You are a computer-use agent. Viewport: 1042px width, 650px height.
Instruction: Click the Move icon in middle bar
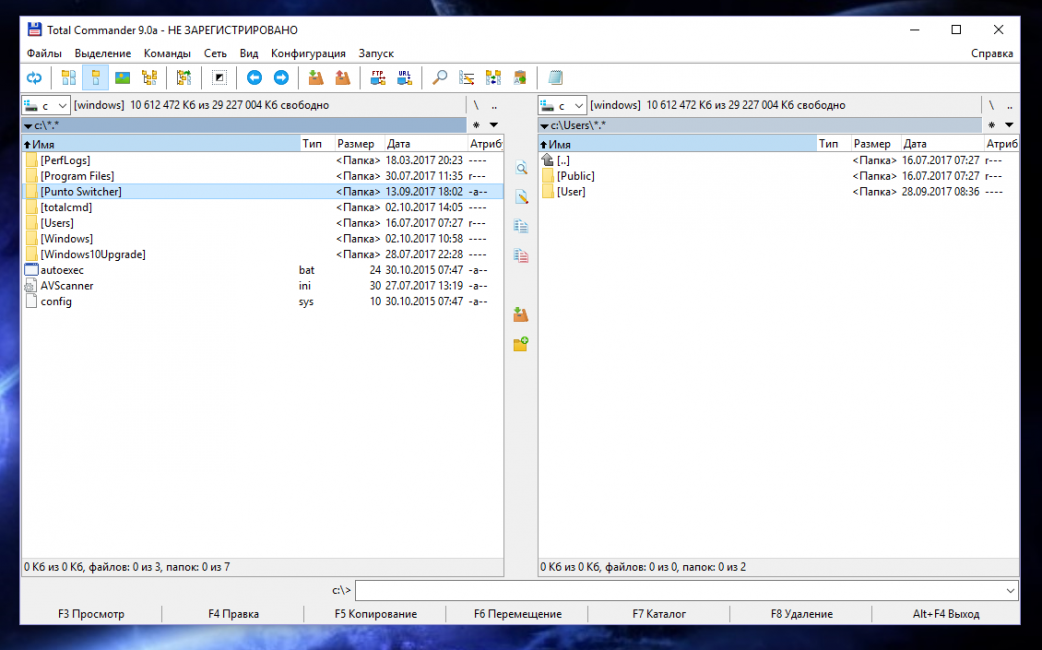click(x=521, y=256)
